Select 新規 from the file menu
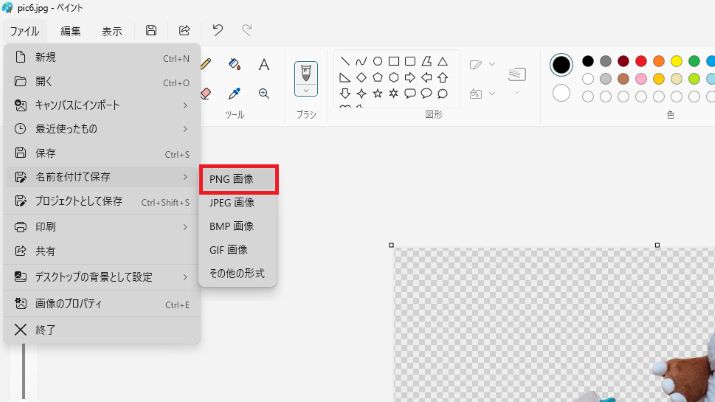 (x=102, y=57)
